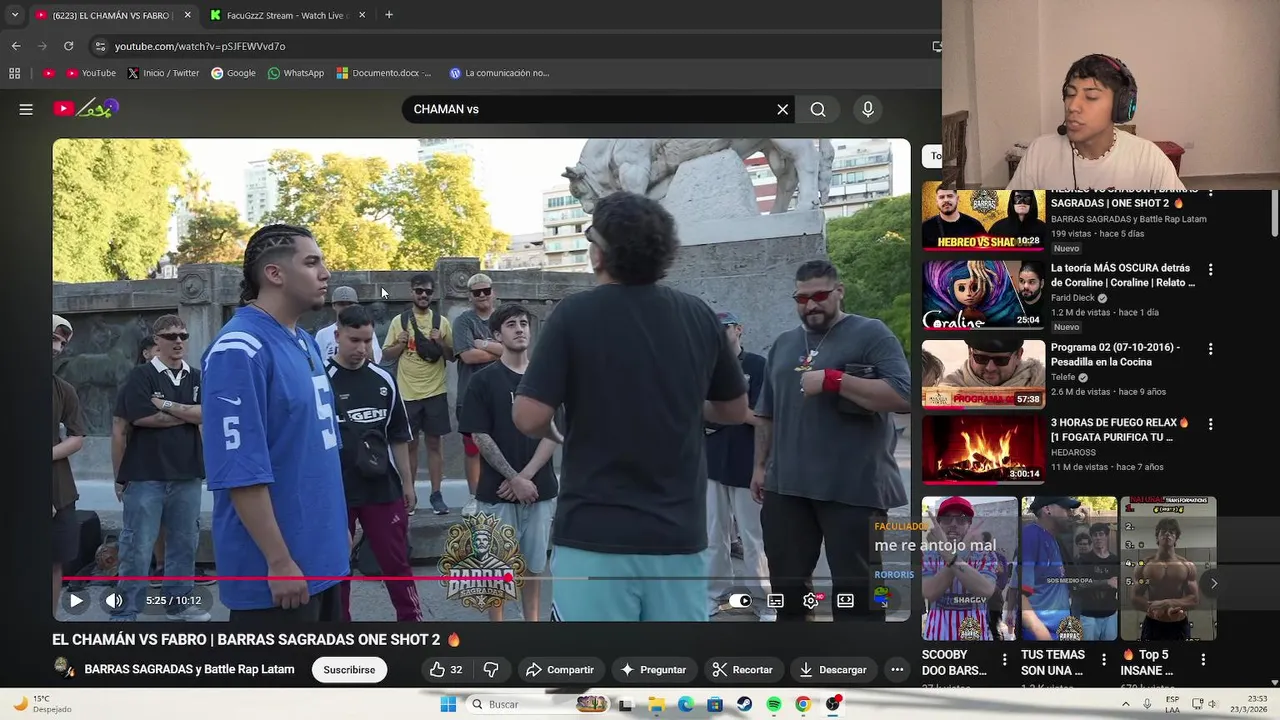
Task: Toggle subtitles in the video player
Action: tap(775, 601)
